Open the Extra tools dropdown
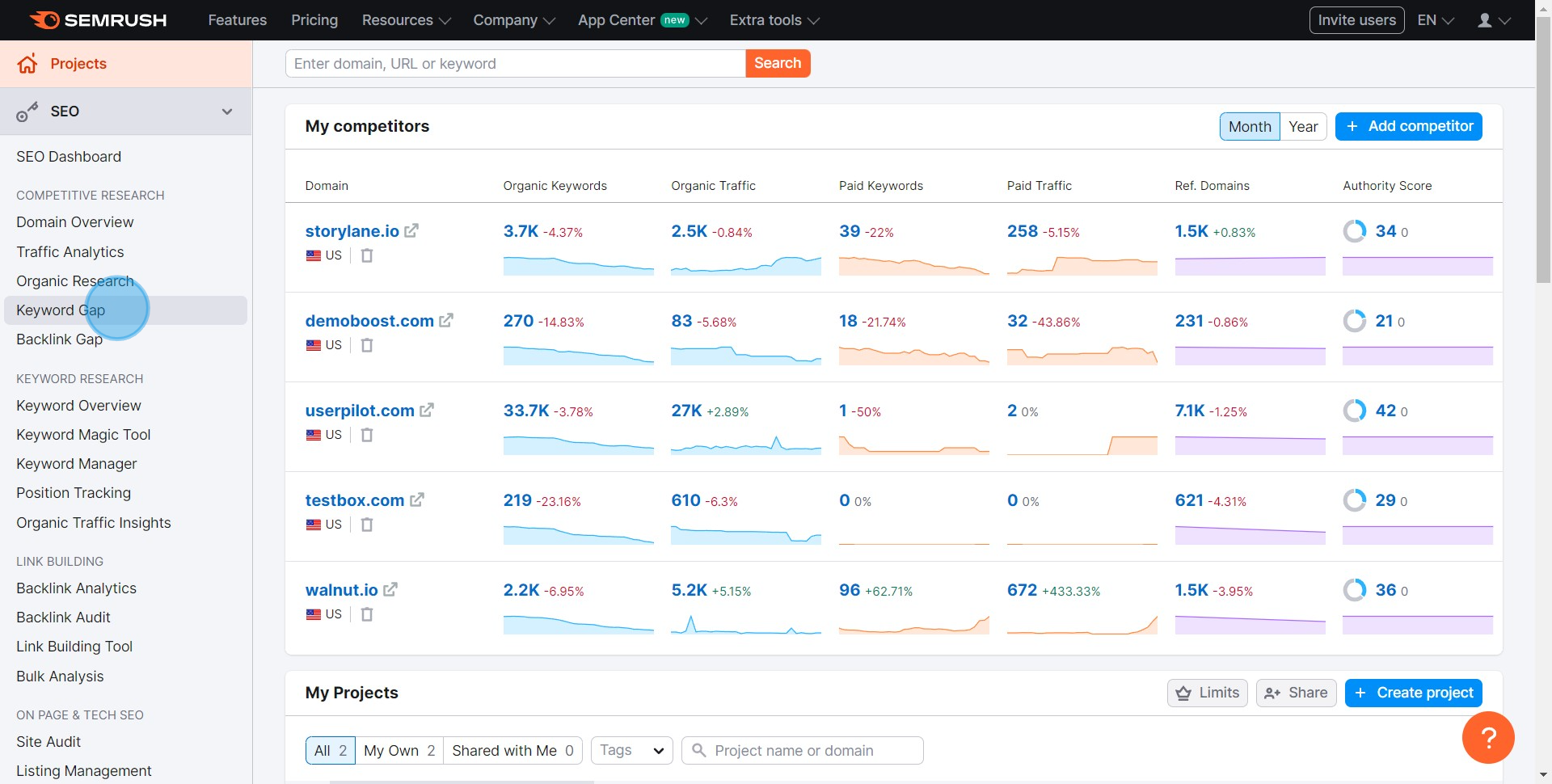The height and width of the screenshot is (784, 1552). 774,20
